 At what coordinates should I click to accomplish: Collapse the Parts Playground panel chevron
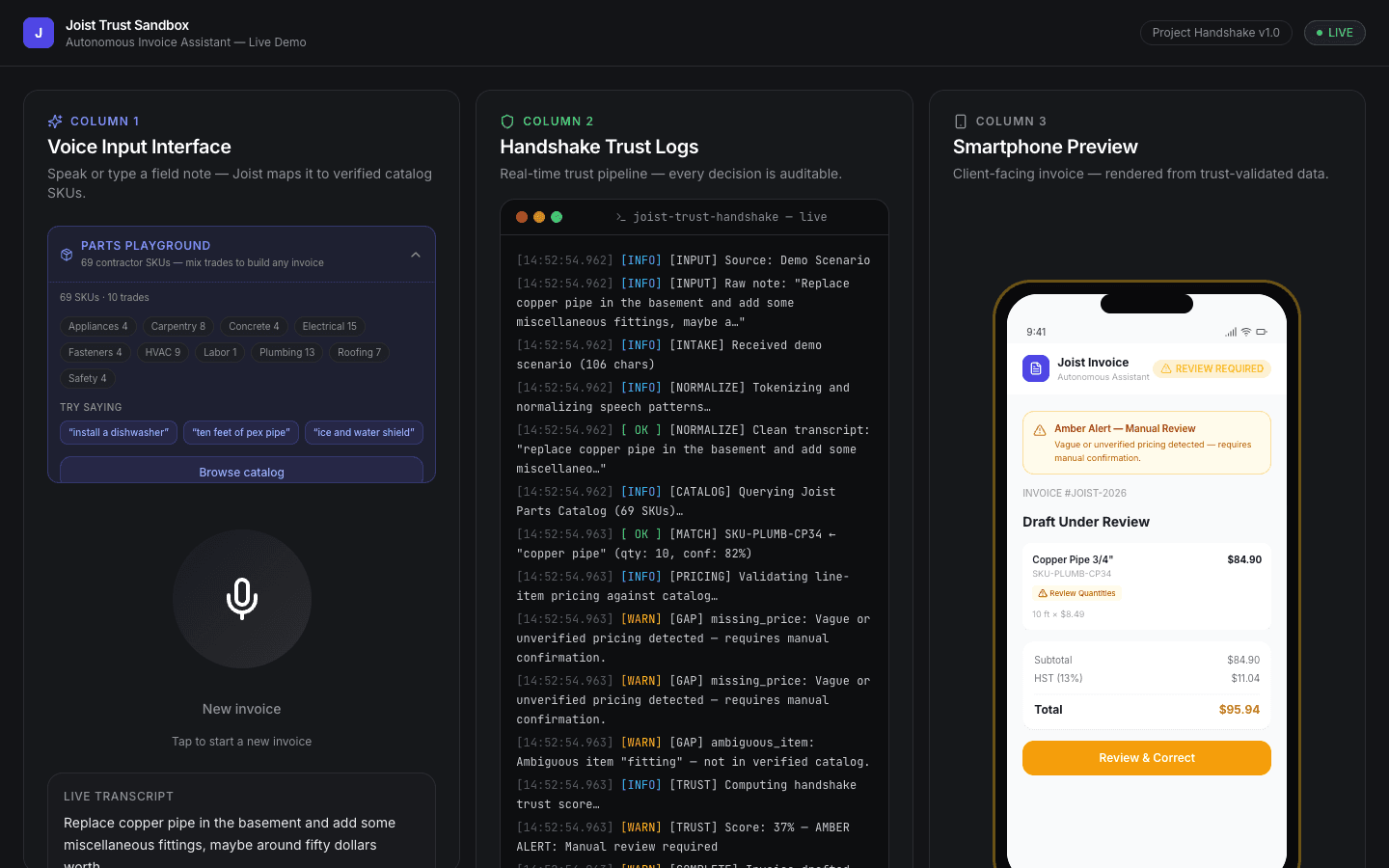point(416,255)
